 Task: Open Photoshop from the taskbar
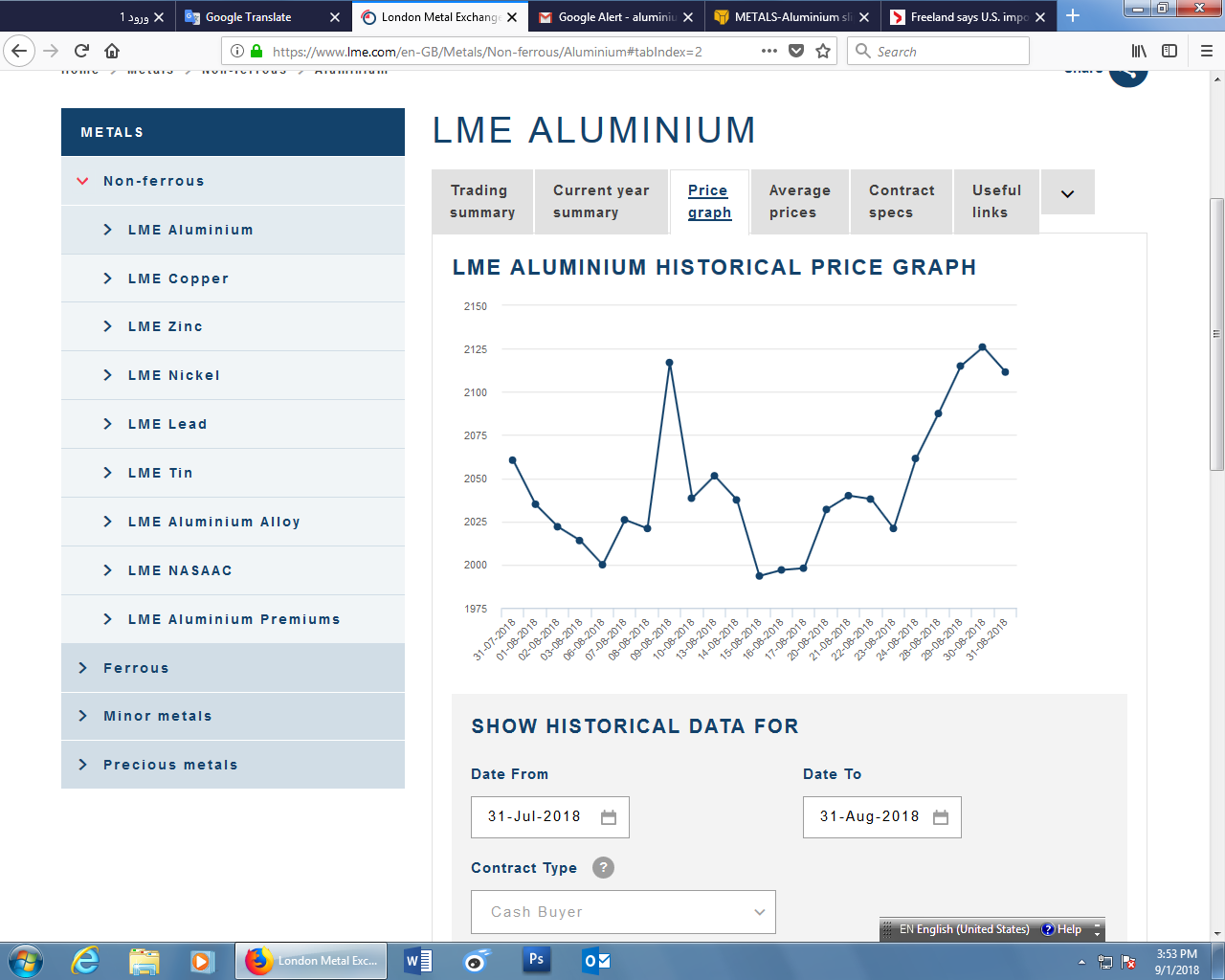tap(536, 960)
